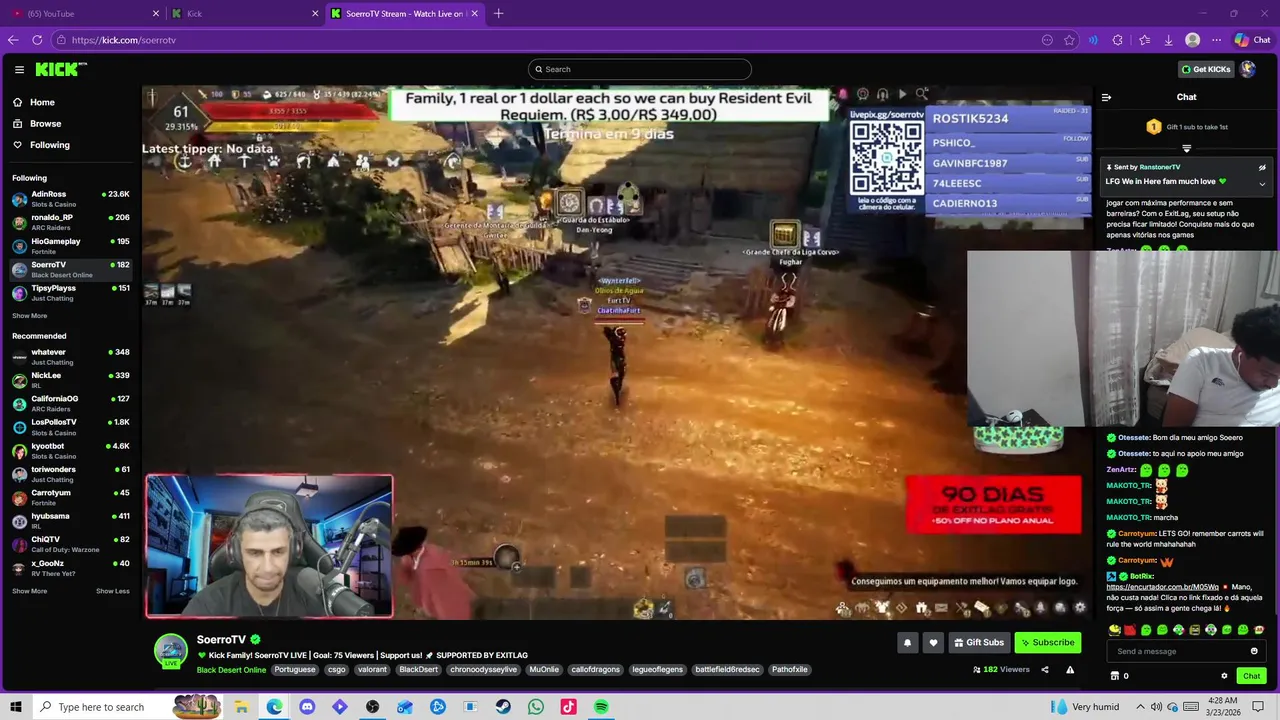Open emoji picker in message box
The image size is (1280, 720).
coord(1254,651)
